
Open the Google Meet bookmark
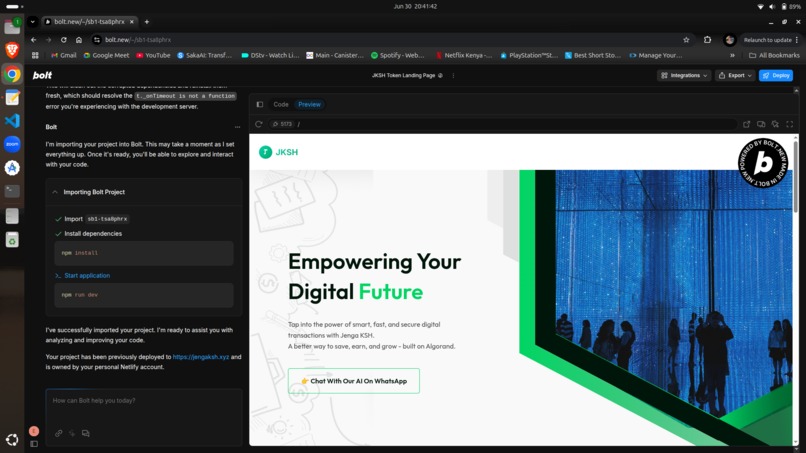tap(106, 55)
